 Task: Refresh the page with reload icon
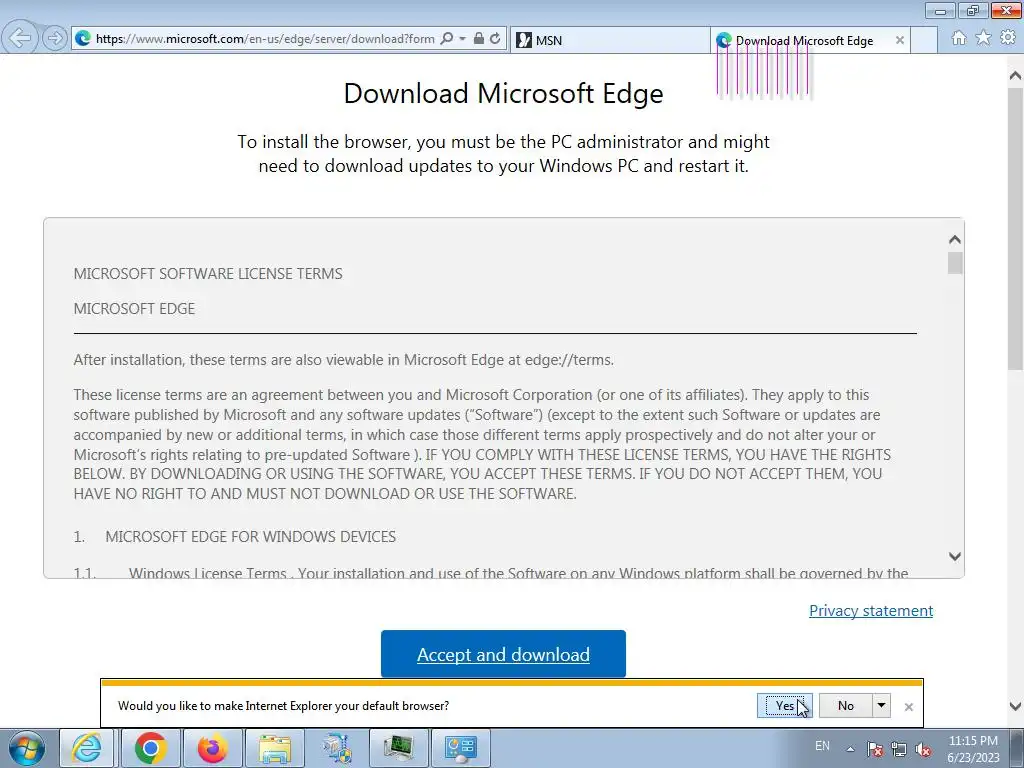tap(496, 39)
